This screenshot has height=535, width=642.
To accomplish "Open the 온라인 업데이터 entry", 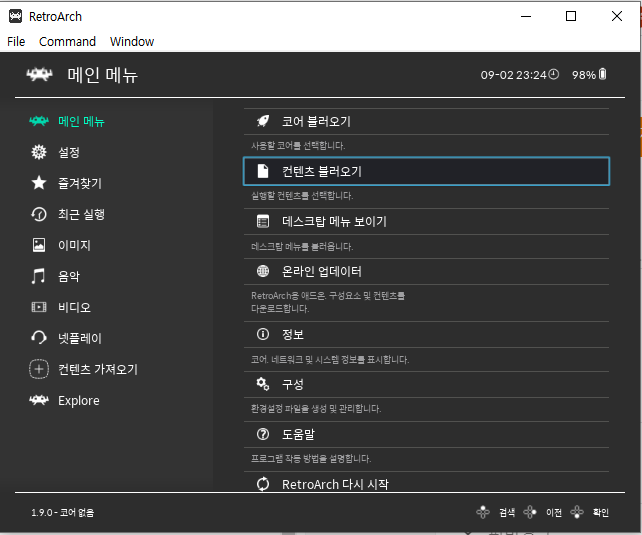I will click(426, 271).
